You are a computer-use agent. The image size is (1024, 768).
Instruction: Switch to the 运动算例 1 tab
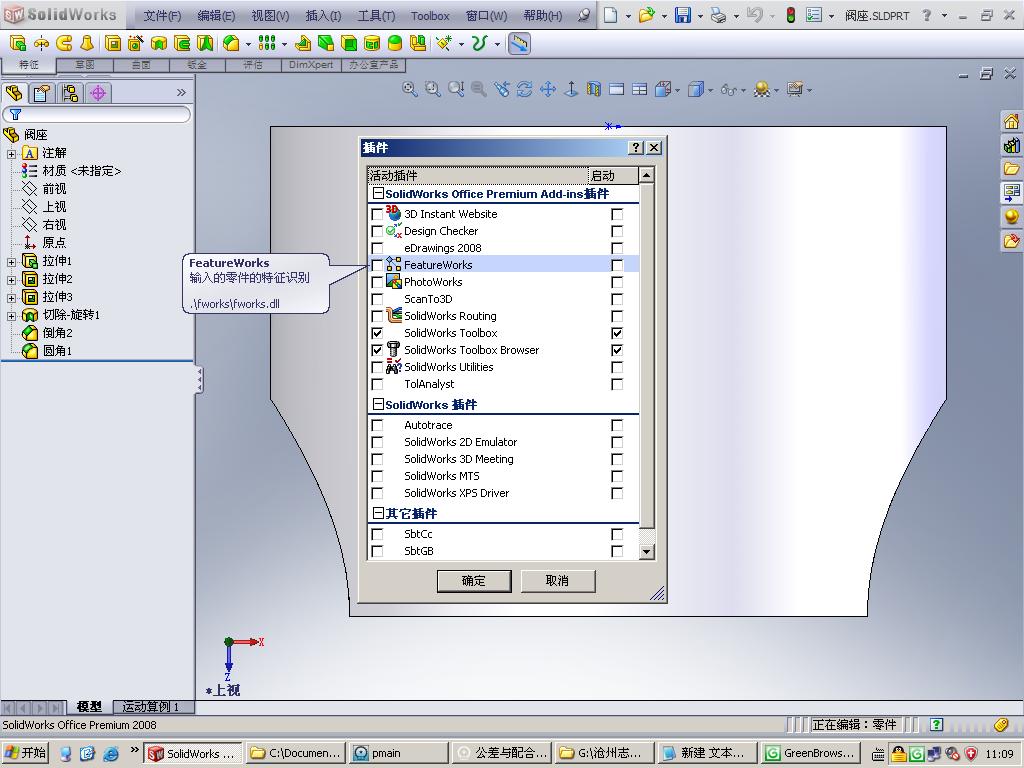151,707
